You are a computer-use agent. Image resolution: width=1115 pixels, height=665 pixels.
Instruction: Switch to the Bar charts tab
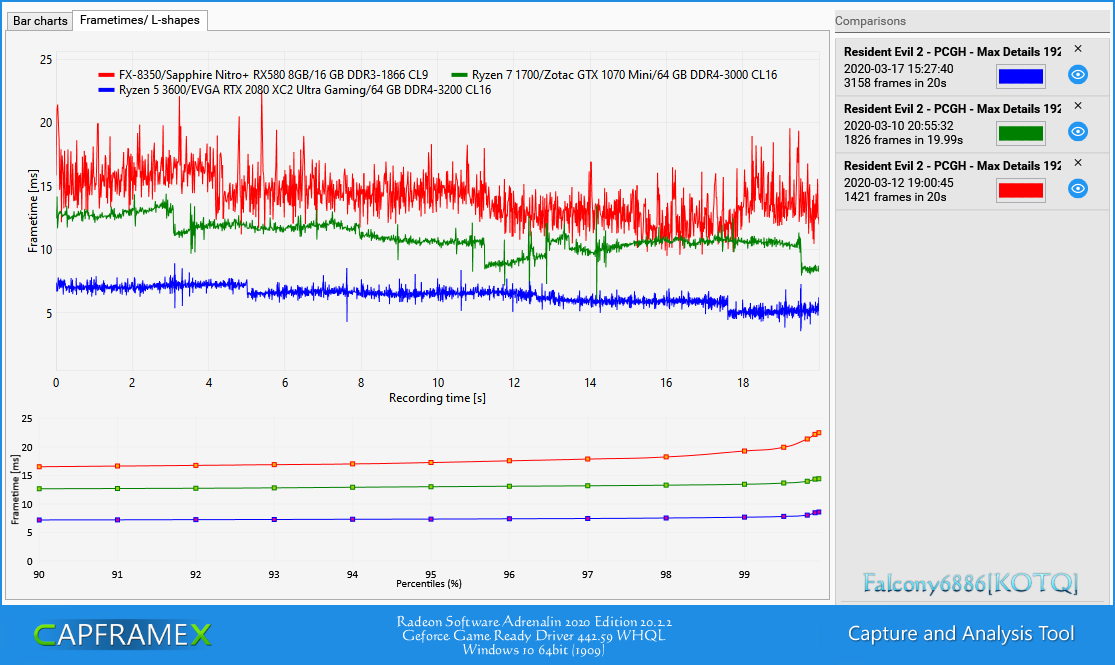coord(40,21)
